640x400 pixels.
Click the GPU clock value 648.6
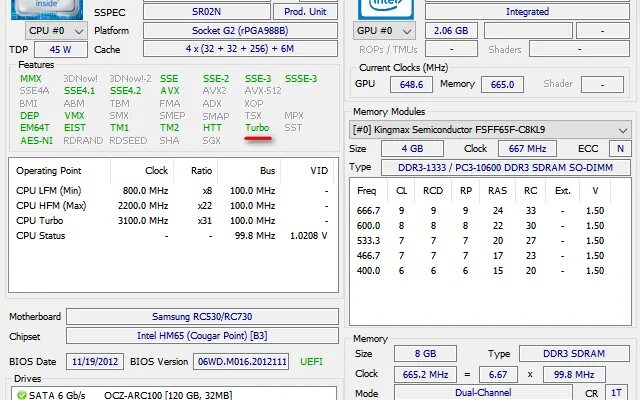(x=411, y=84)
